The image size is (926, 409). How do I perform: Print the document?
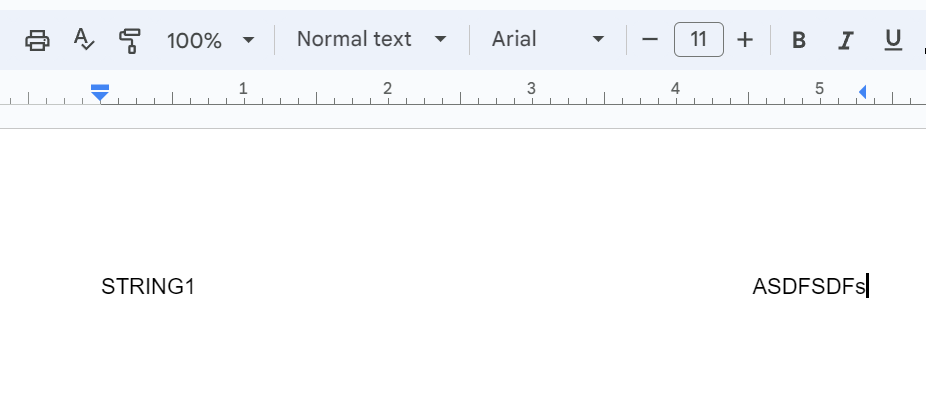(x=37, y=40)
